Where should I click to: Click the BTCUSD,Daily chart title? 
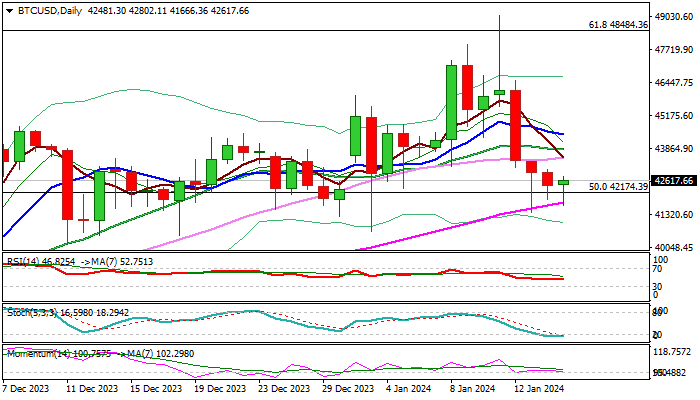point(50,11)
